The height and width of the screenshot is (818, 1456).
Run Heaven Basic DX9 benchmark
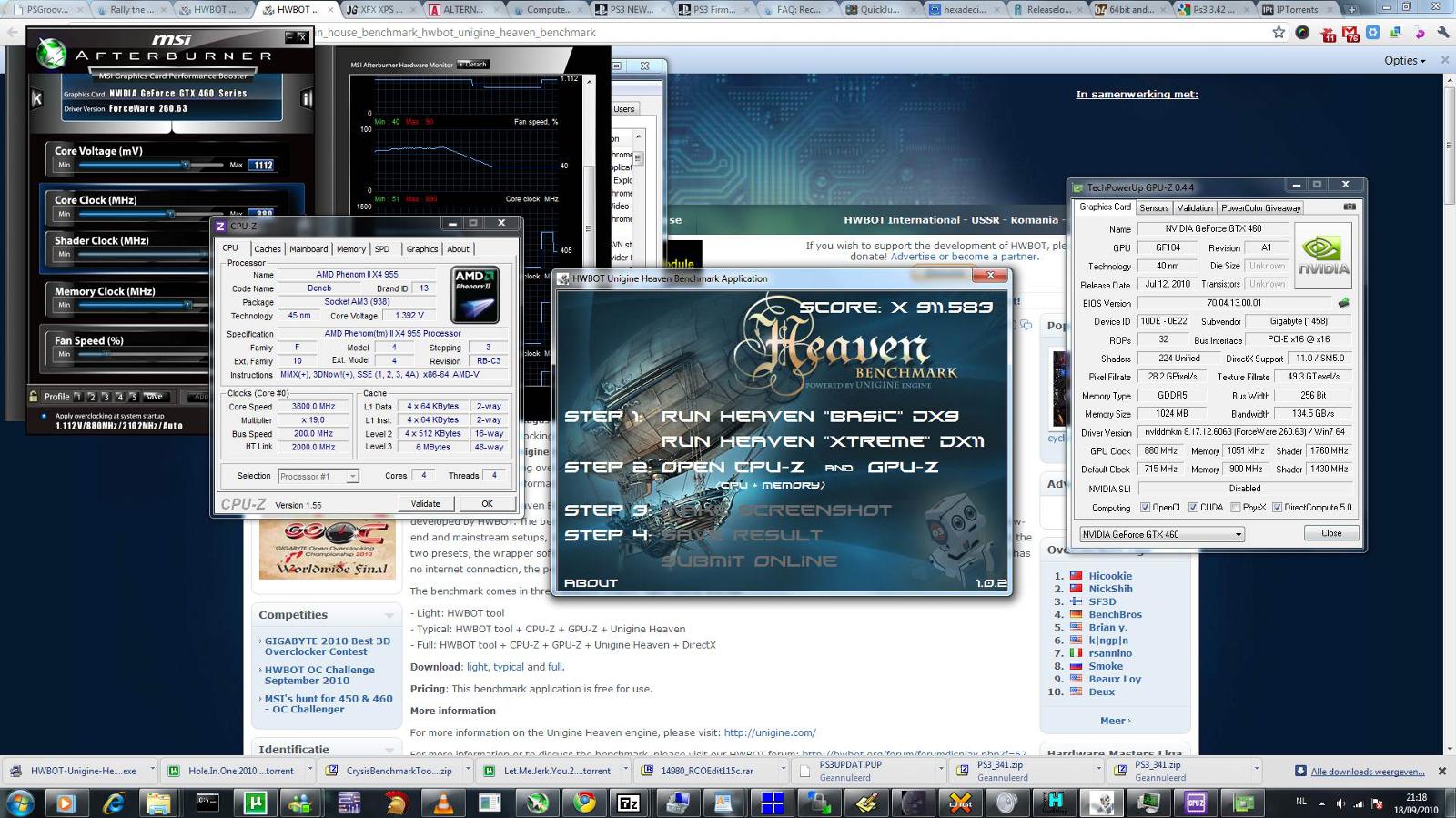click(810, 417)
